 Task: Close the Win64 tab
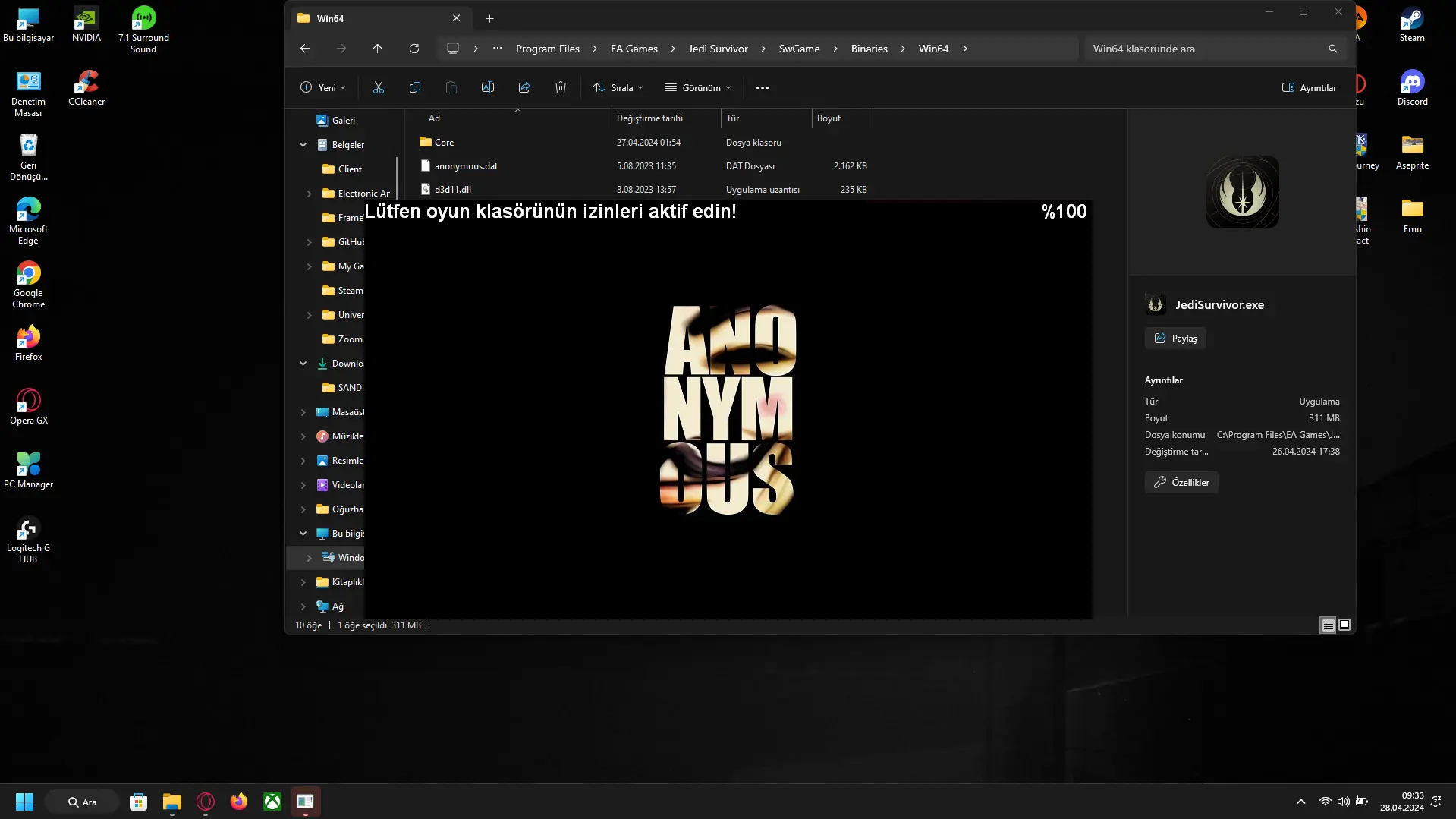click(x=456, y=18)
